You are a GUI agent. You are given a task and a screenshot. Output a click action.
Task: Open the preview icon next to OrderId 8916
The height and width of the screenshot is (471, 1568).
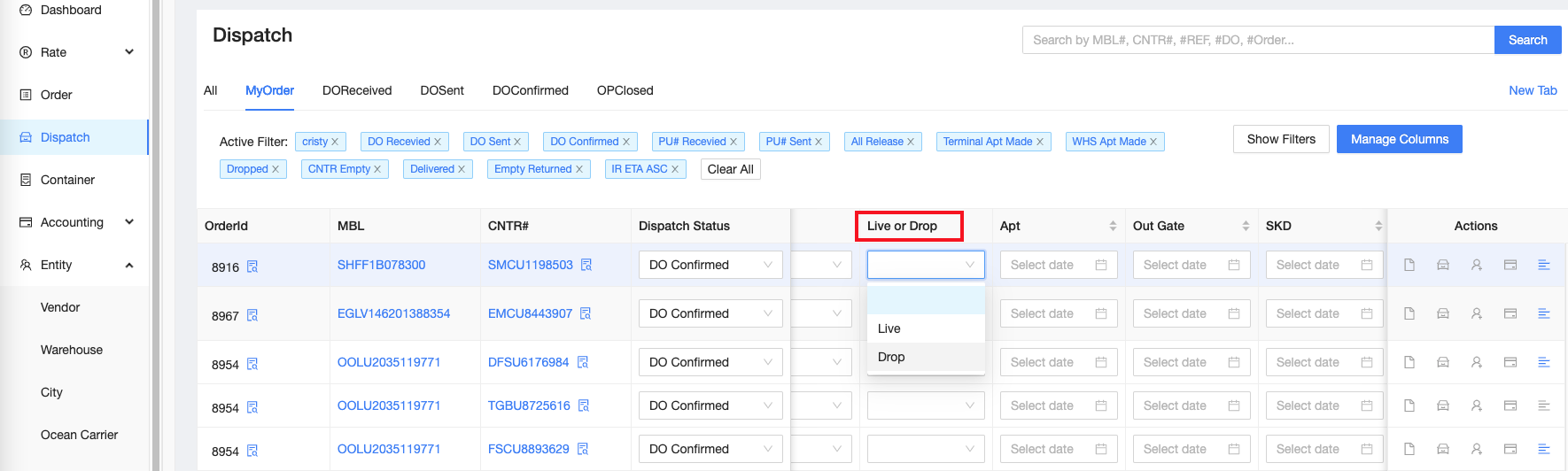point(252,266)
